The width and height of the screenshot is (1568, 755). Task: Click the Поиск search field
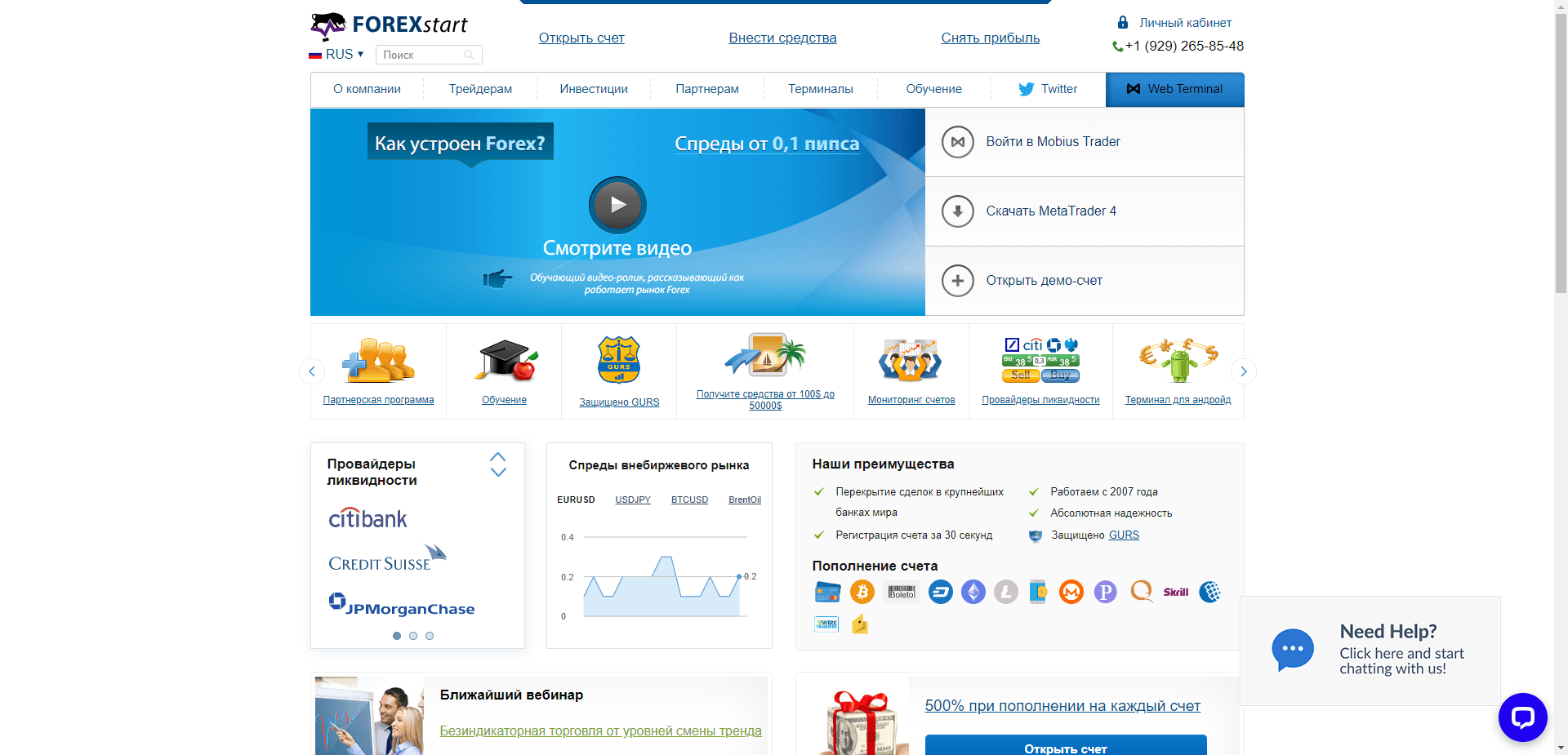422,55
